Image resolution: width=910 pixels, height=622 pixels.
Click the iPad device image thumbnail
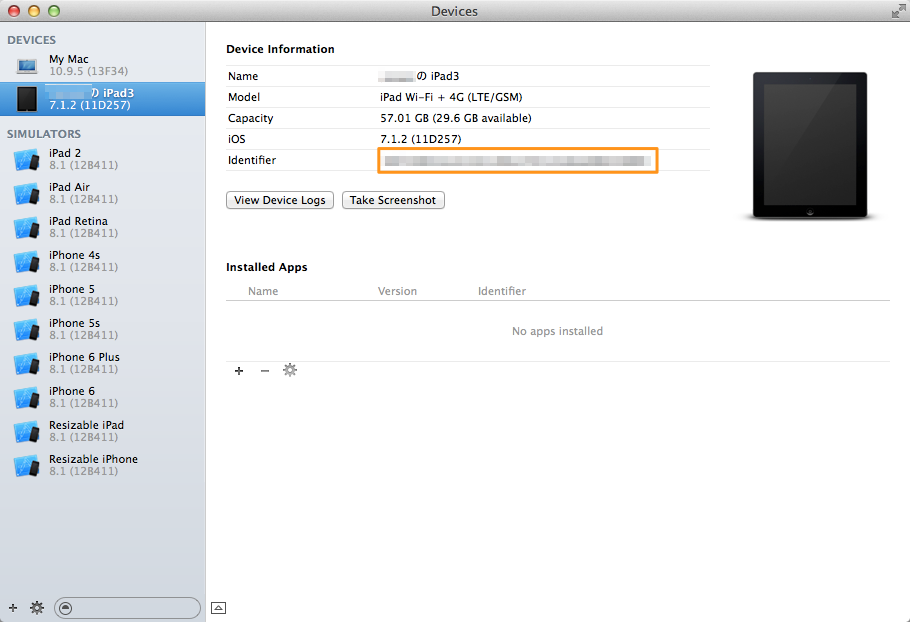[810, 145]
